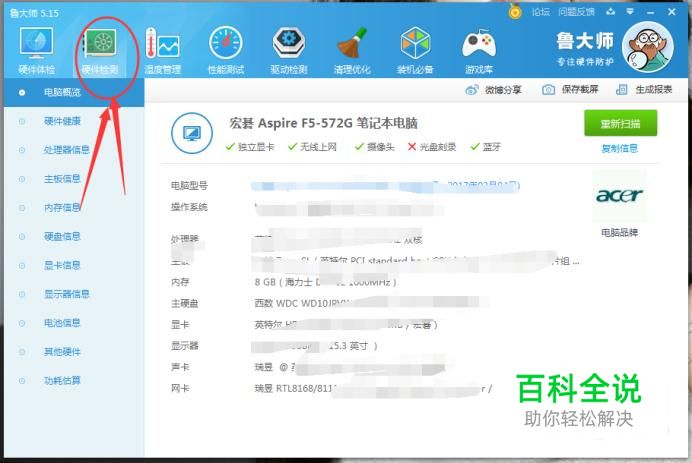The width and height of the screenshot is (692, 463).
Task: Open 硬件体检 hardware checkup icon
Action: click(x=37, y=50)
